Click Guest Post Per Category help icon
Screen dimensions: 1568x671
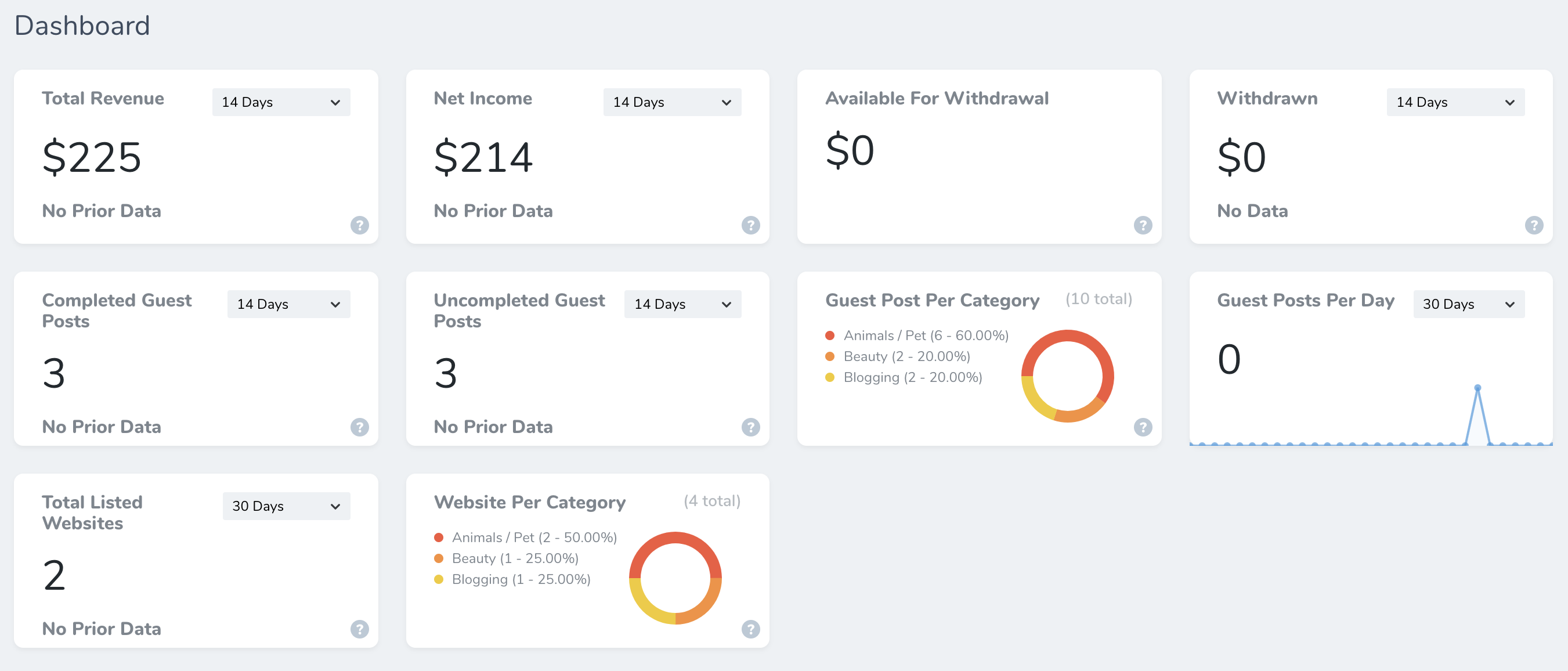pyautogui.click(x=1143, y=427)
